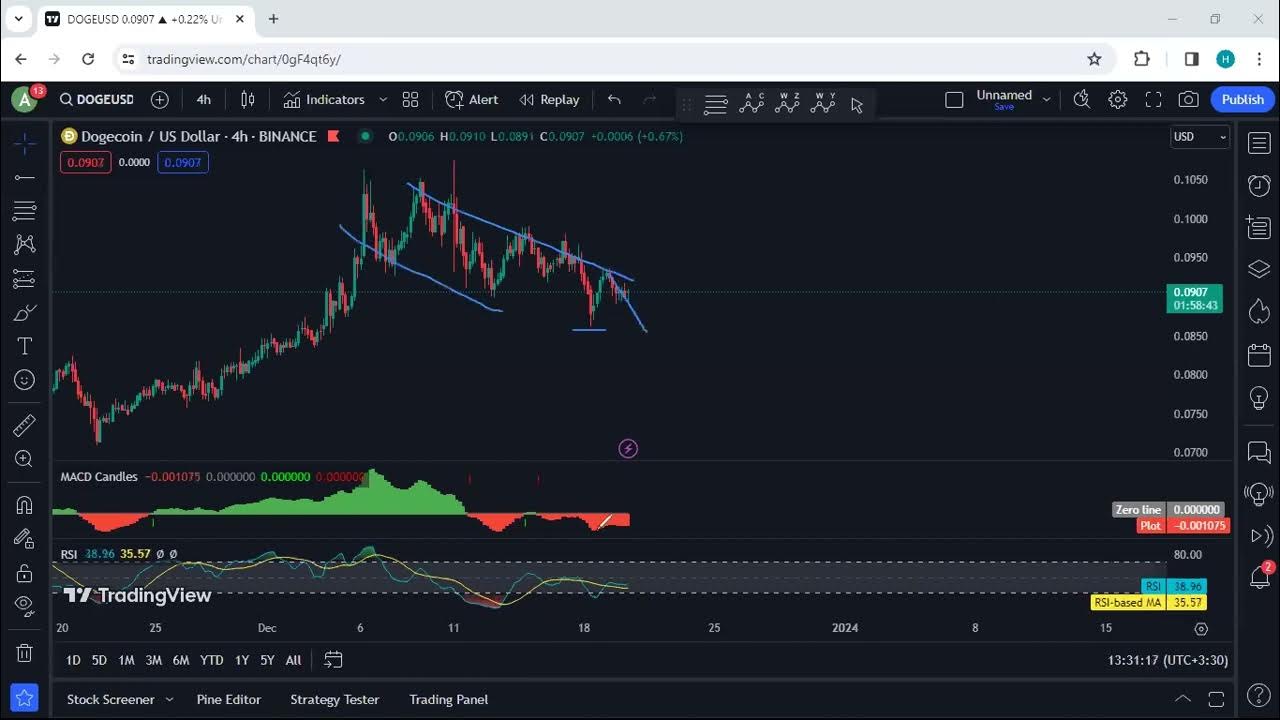Toggle lock all drawing tools
This screenshot has width=1280, height=720.
(24, 573)
